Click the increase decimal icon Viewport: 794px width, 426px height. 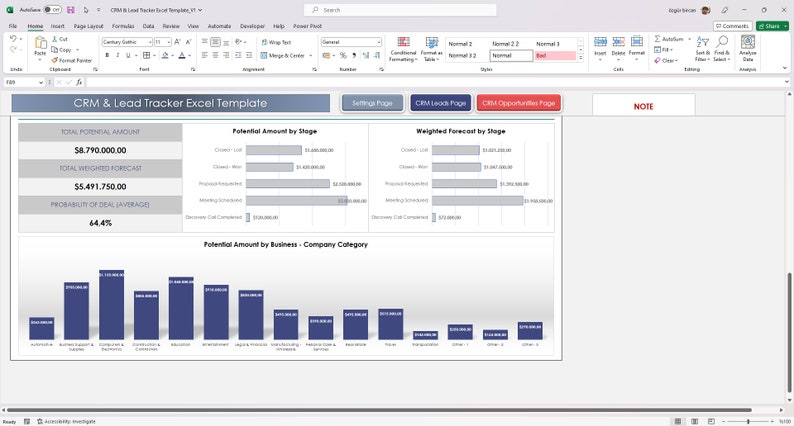coord(366,55)
